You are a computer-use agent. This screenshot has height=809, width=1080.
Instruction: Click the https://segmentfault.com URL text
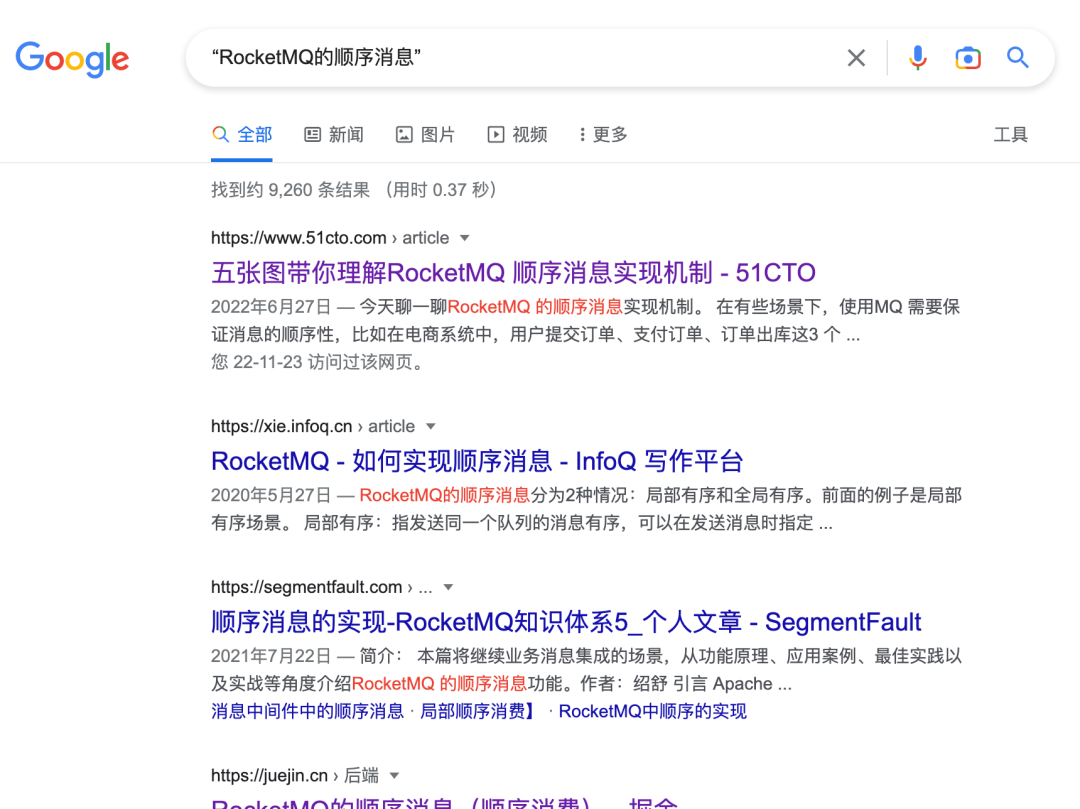click(307, 587)
